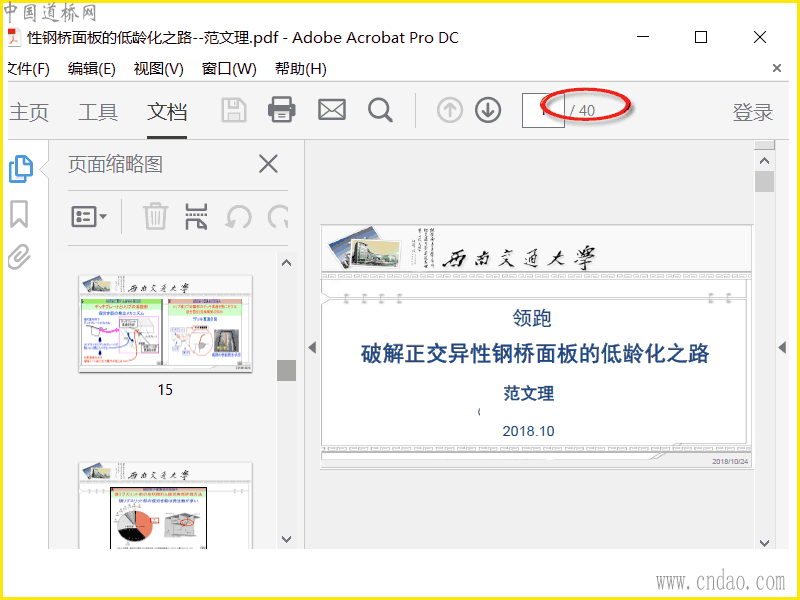Click the total page count / 40

[582, 111]
